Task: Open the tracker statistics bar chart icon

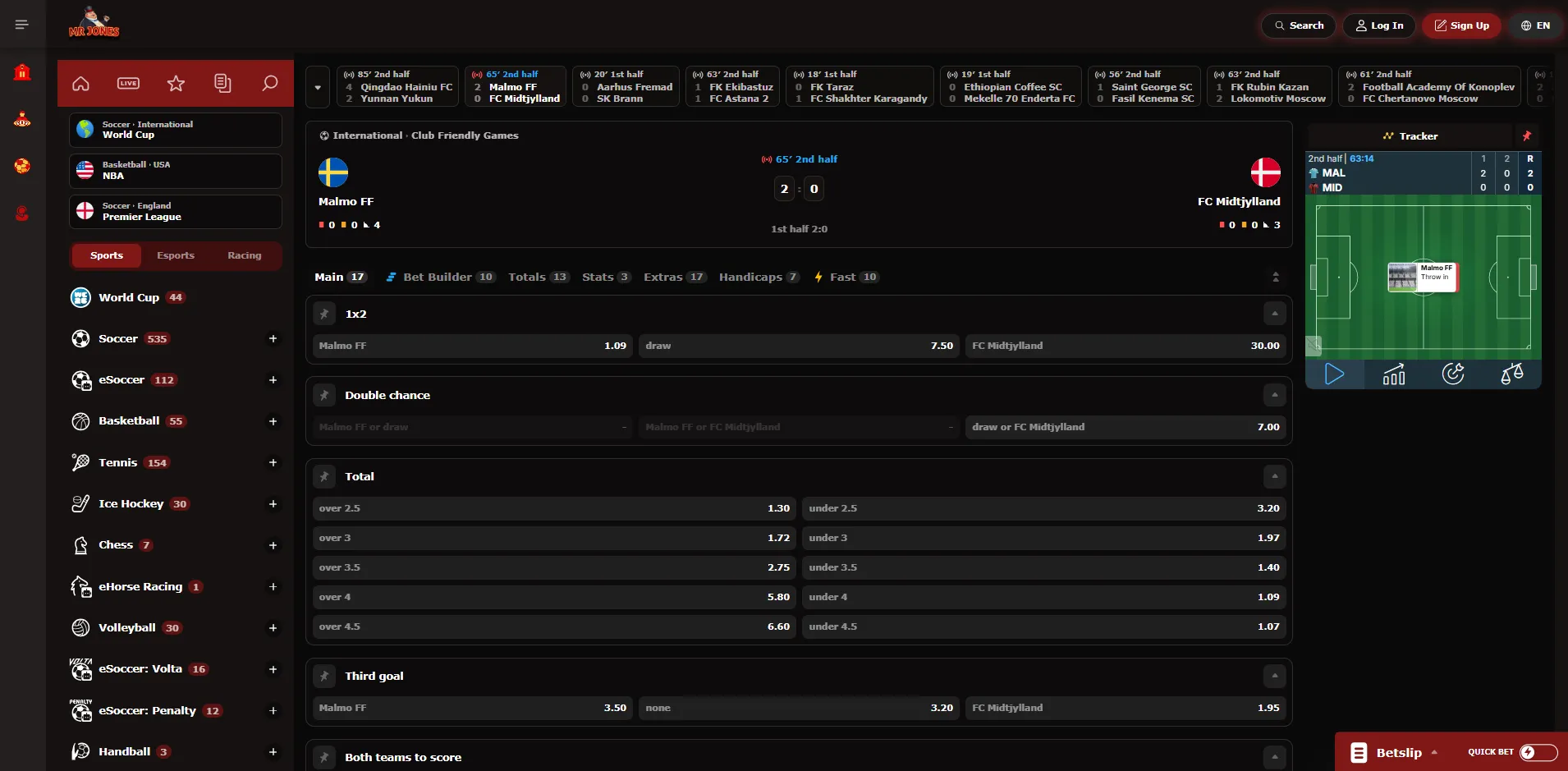Action: [1394, 374]
